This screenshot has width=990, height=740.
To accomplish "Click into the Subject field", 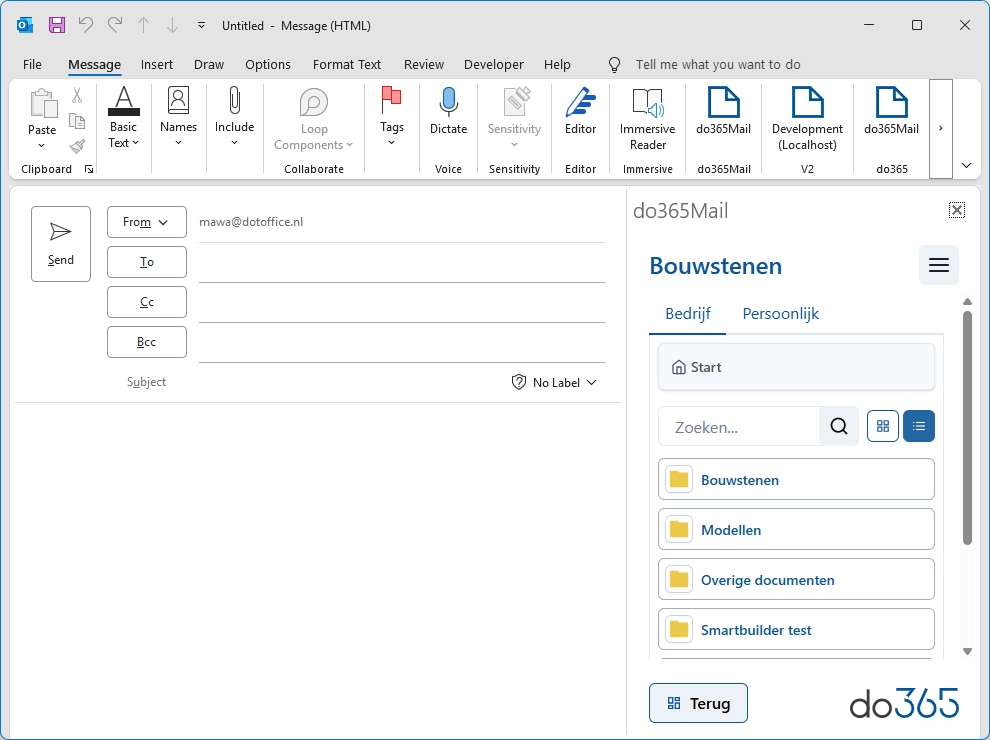I will (x=341, y=383).
